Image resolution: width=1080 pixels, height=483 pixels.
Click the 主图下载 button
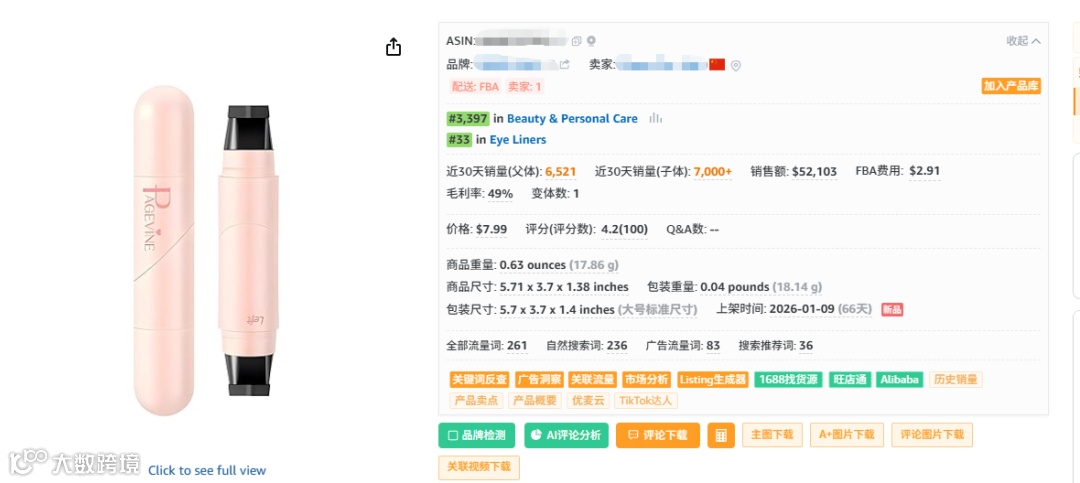(772, 435)
